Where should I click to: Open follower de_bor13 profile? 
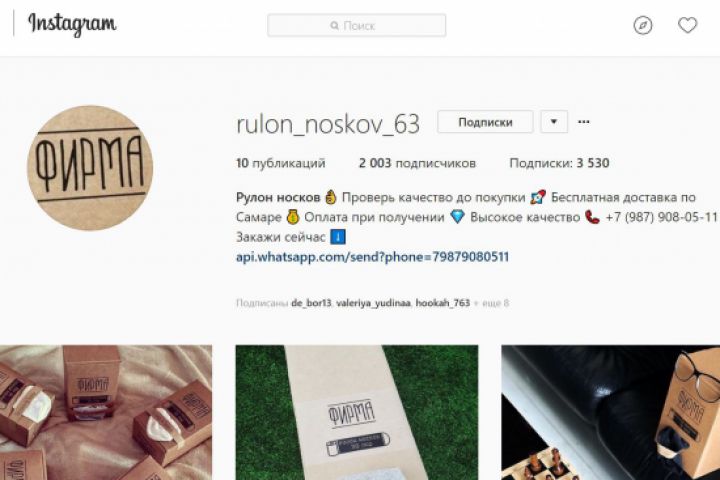click(x=311, y=303)
